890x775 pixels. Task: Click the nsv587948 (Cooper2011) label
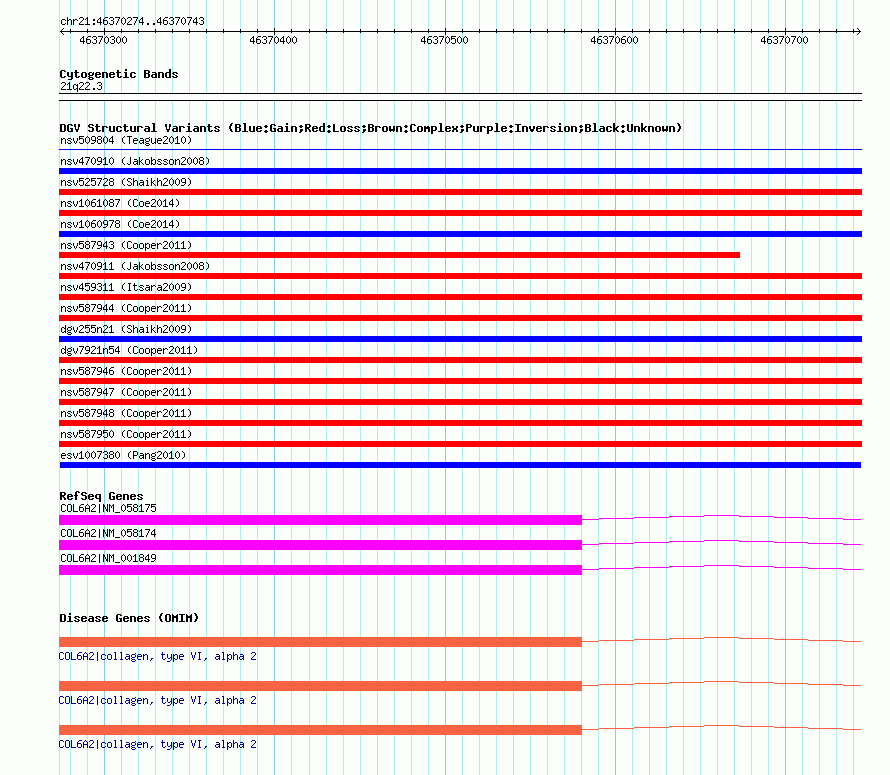126,413
